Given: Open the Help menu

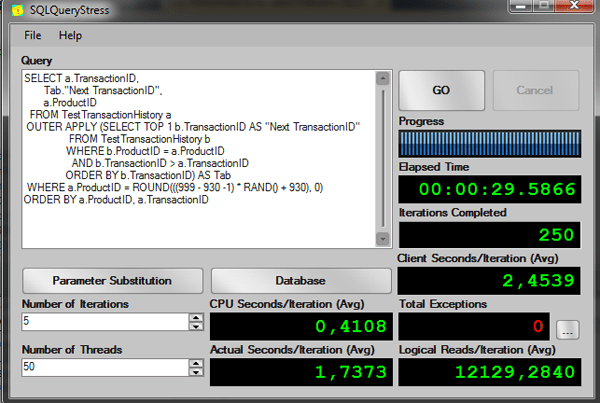Looking at the screenshot, I should coord(70,35).
